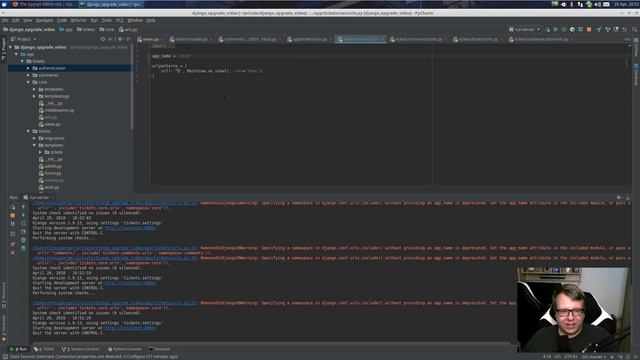Select forms.py in project tree
Screen dimensions: 640x360
[50, 173]
